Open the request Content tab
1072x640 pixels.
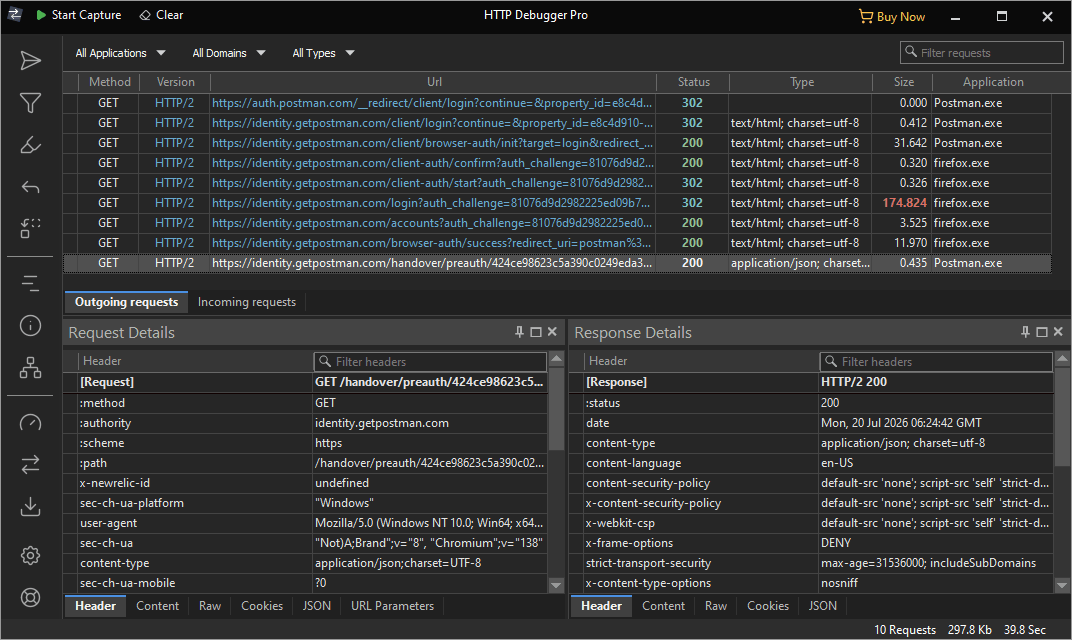[157, 606]
